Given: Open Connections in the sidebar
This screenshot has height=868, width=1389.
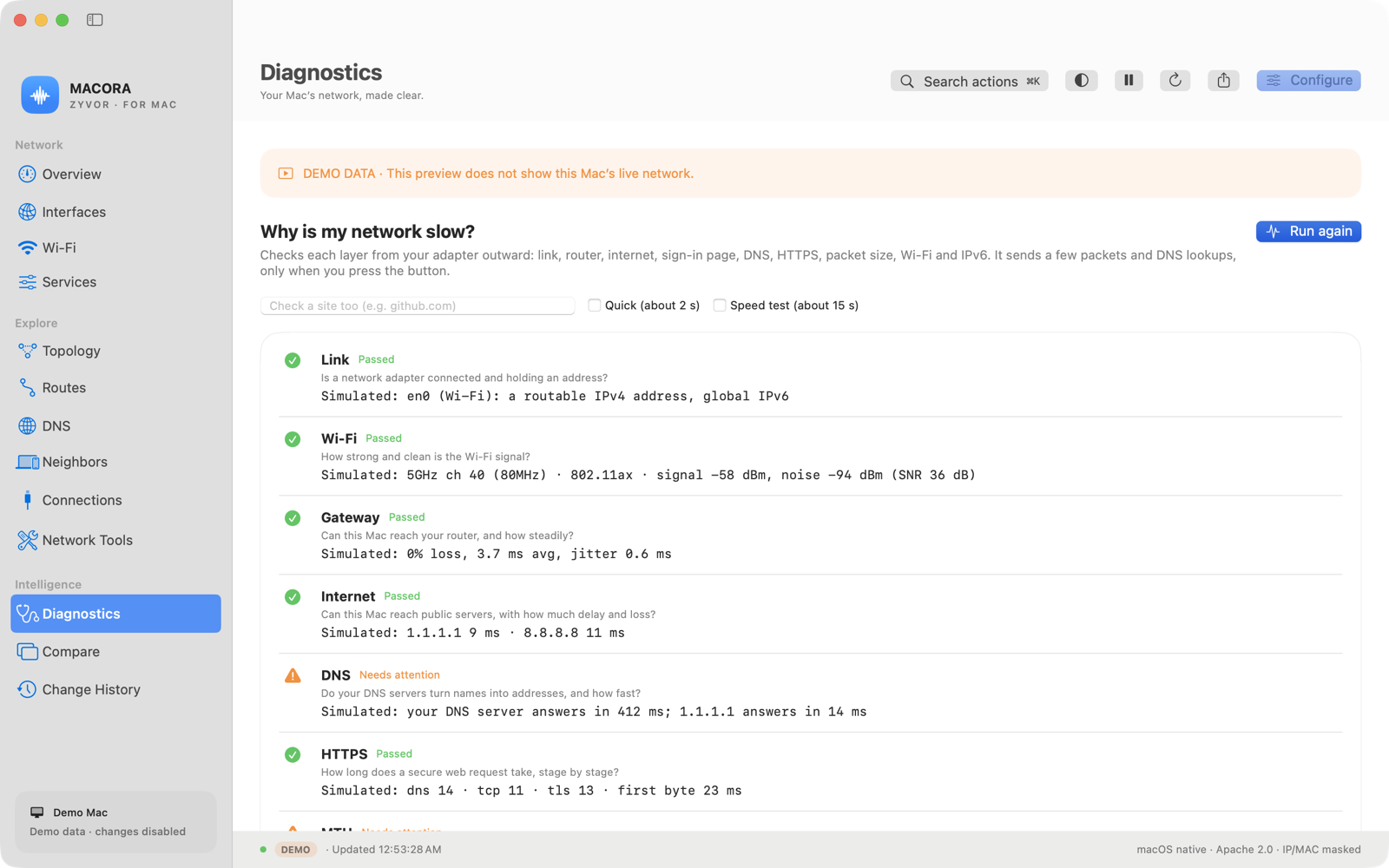Looking at the screenshot, I should [115, 500].
